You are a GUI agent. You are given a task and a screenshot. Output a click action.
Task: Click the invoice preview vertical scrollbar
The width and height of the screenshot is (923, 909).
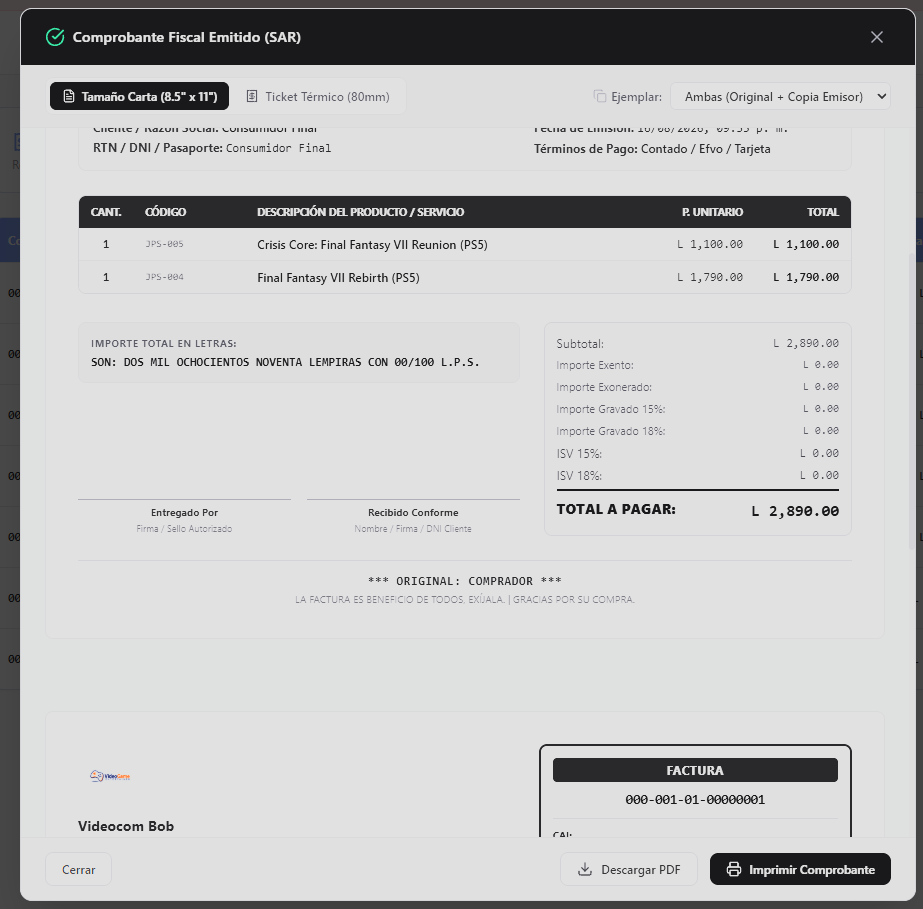coord(912,402)
